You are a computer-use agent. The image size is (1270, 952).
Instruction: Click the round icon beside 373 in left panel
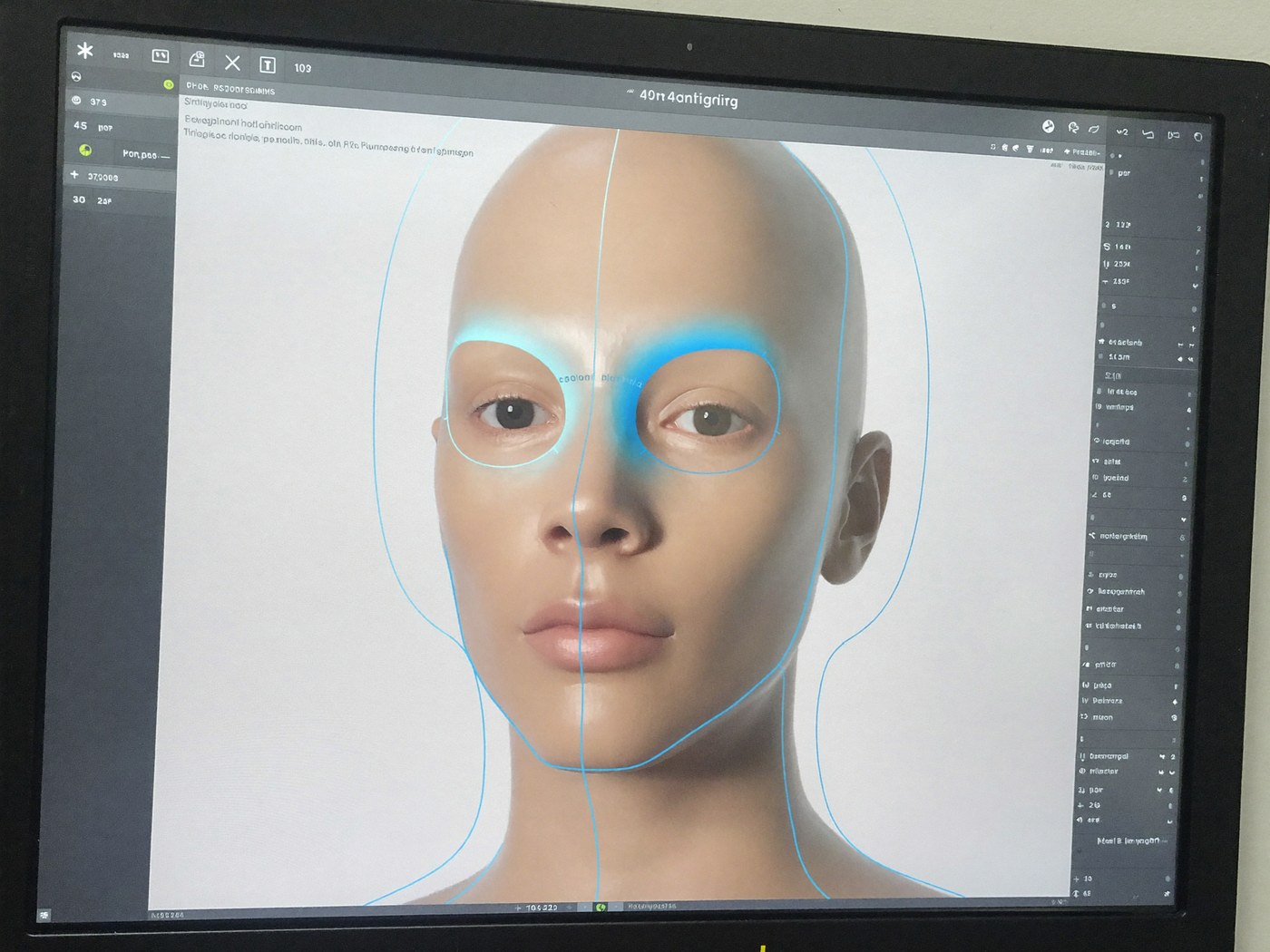tap(77, 101)
